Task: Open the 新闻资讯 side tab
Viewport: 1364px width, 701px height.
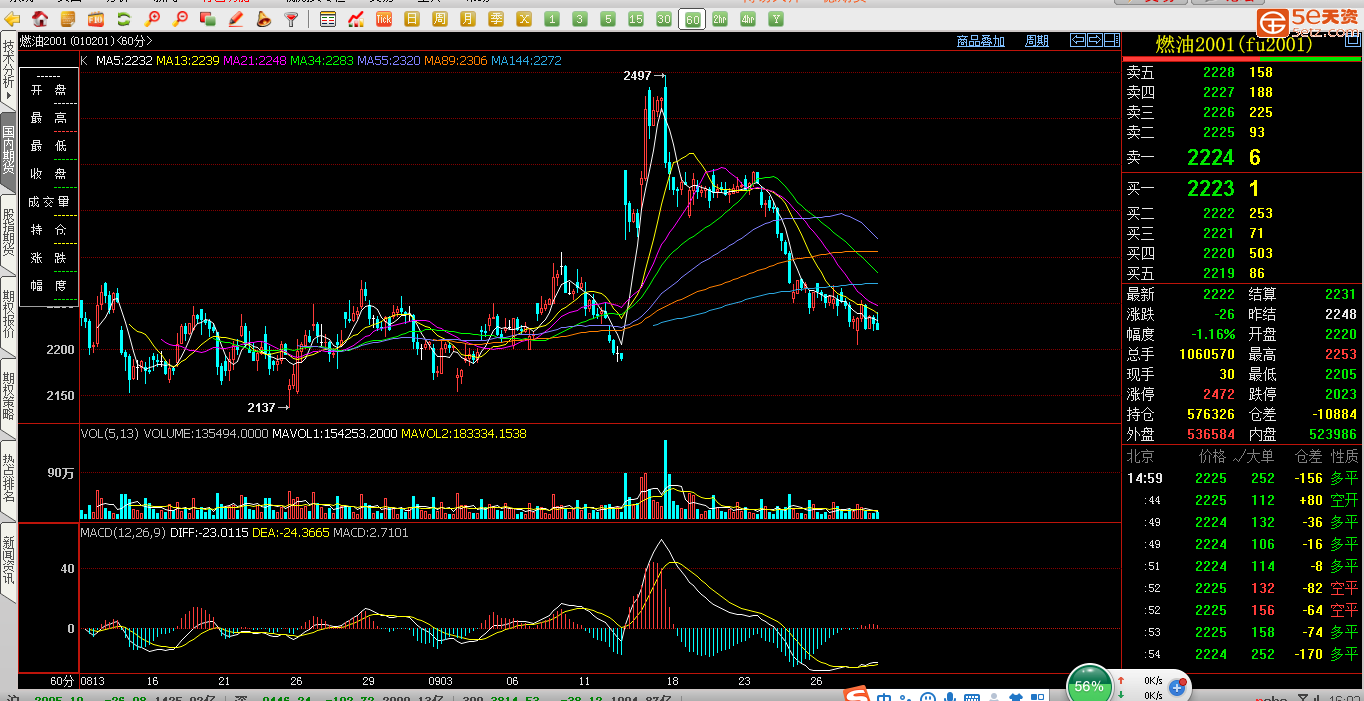Action: pyautogui.click(x=8, y=561)
